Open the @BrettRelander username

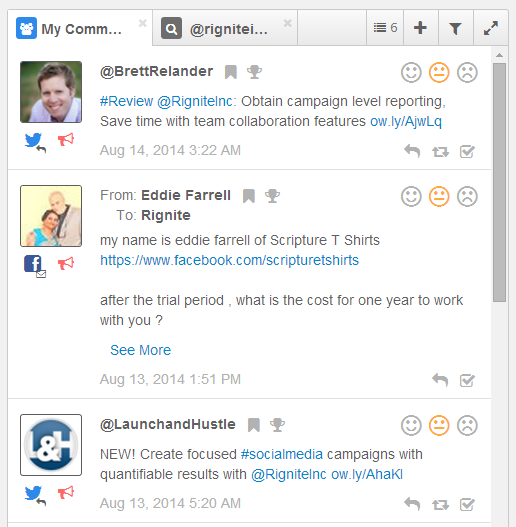pos(157,72)
